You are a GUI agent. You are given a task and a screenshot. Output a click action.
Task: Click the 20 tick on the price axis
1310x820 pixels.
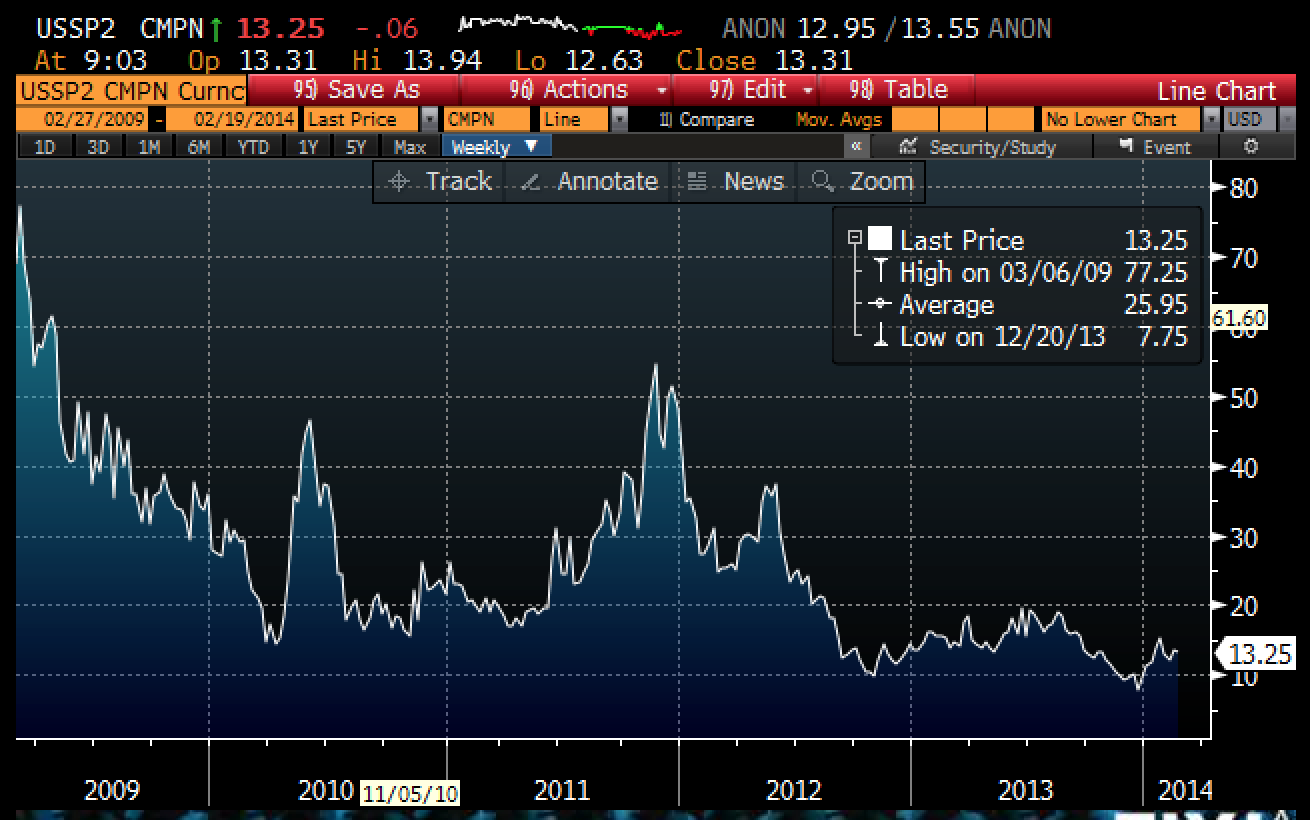(x=1241, y=606)
